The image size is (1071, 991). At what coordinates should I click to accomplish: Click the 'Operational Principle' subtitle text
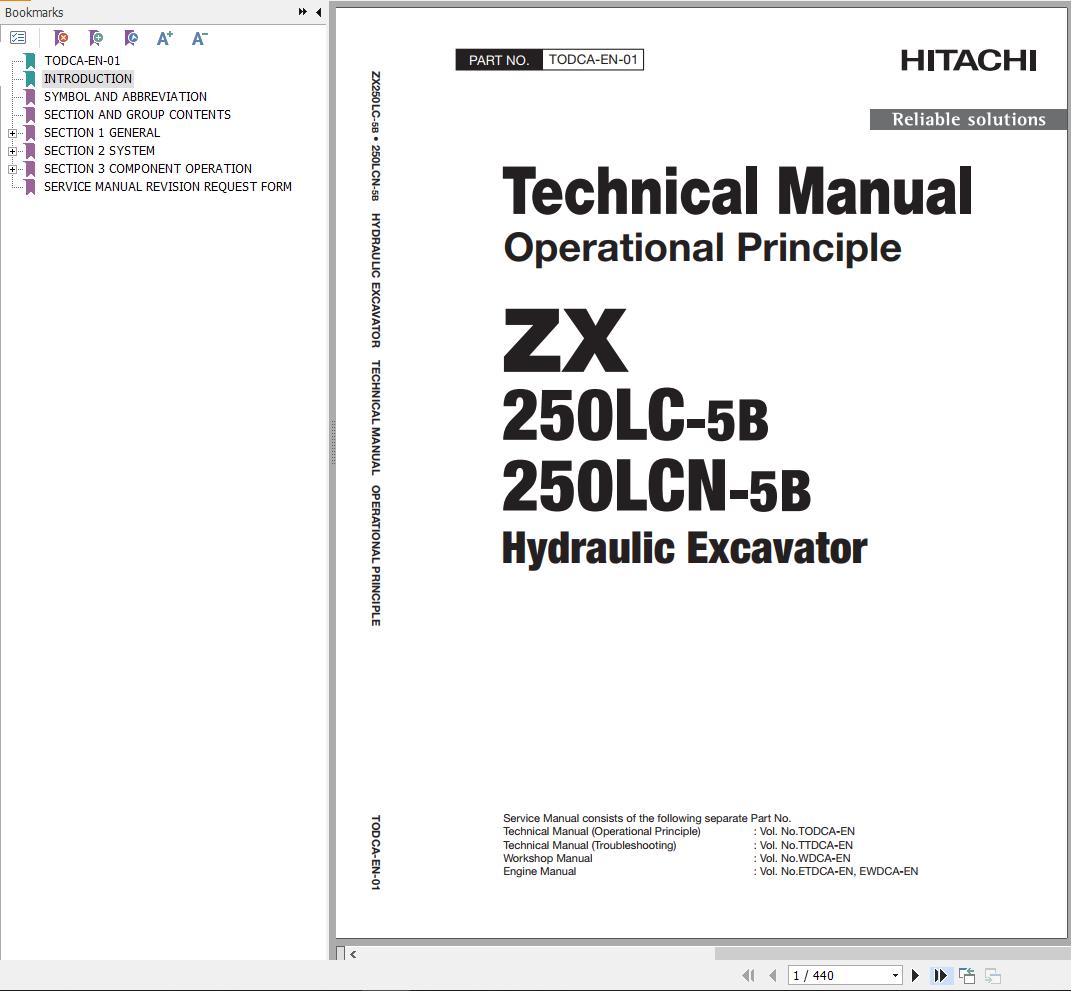coord(702,248)
